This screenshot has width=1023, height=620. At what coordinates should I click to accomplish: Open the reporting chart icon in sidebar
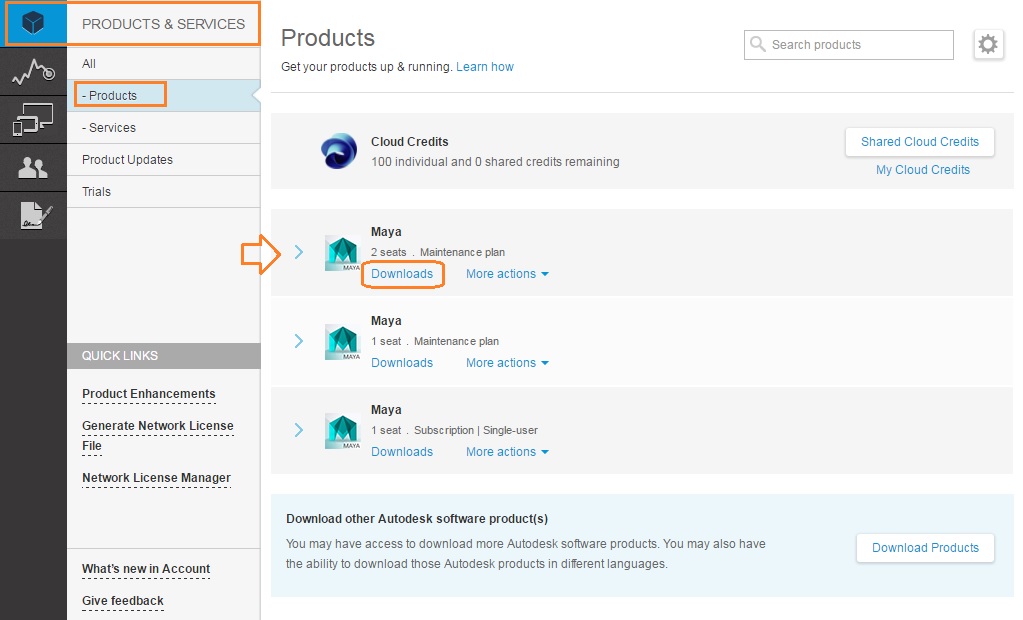click(33, 72)
